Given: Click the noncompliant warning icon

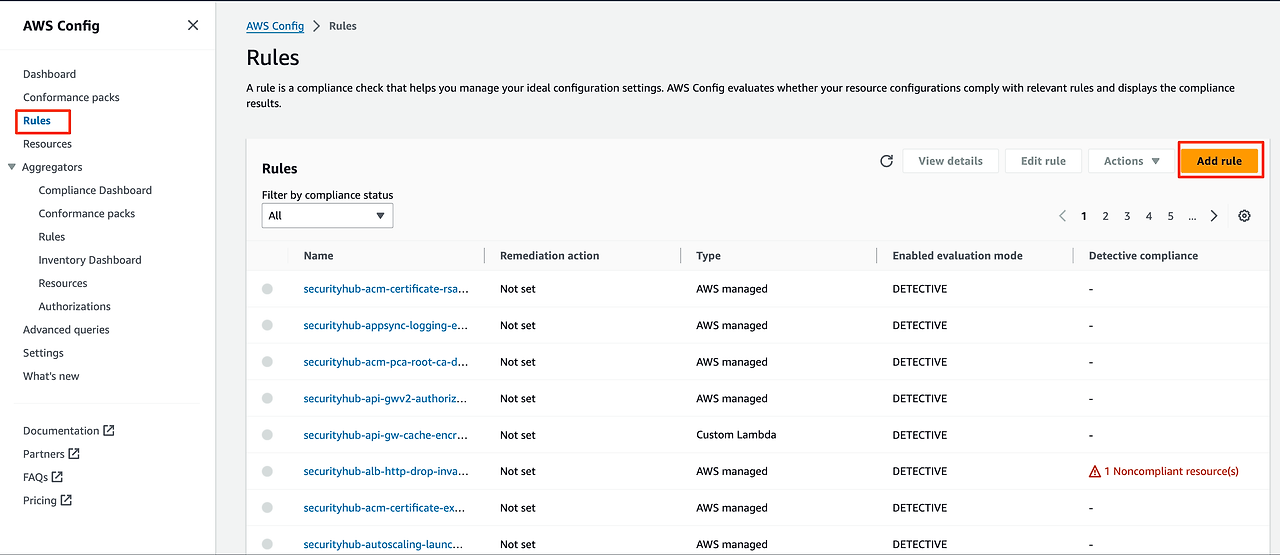Looking at the screenshot, I should (x=1094, y=472).
